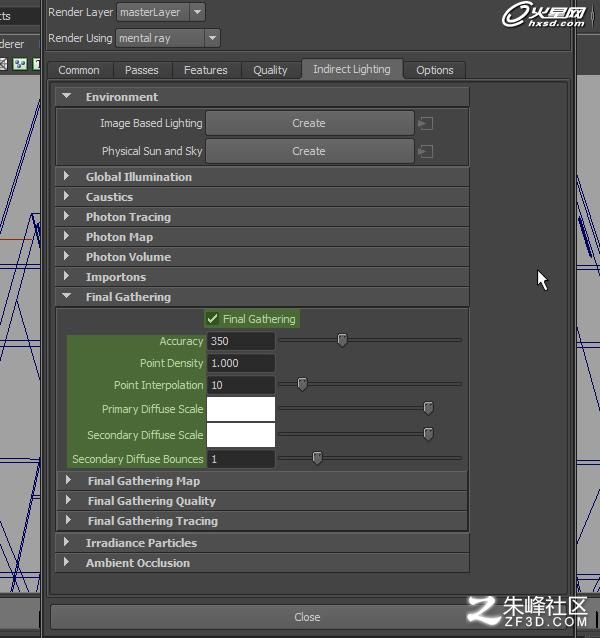Click the Accuracy value field
The width and height of the screenshot is (600, 638).
tap(241, 341)
